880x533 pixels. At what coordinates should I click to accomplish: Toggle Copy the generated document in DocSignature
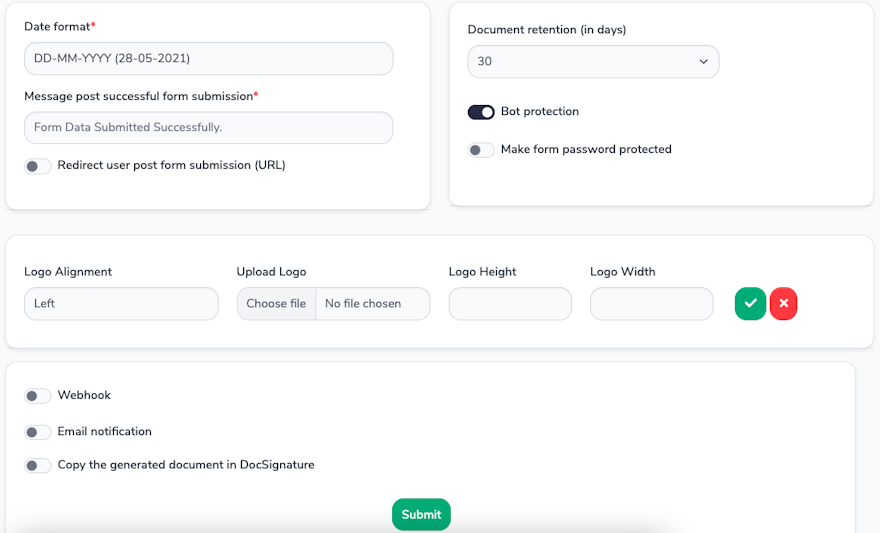click(38, 466)
